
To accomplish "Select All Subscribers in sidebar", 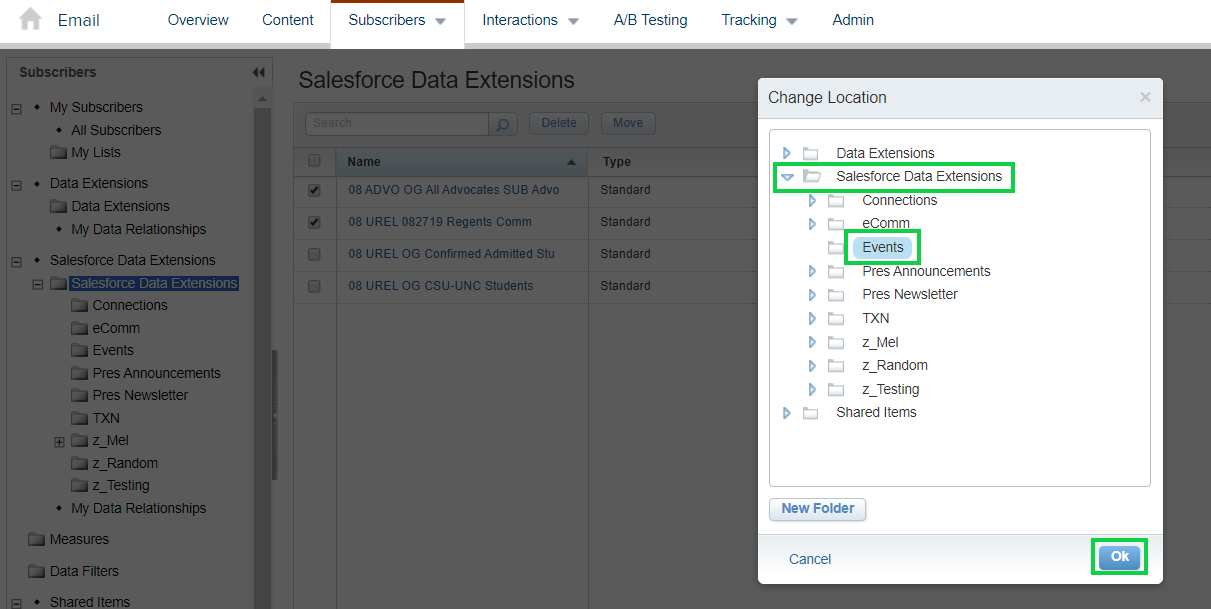I will pos(116,130).
